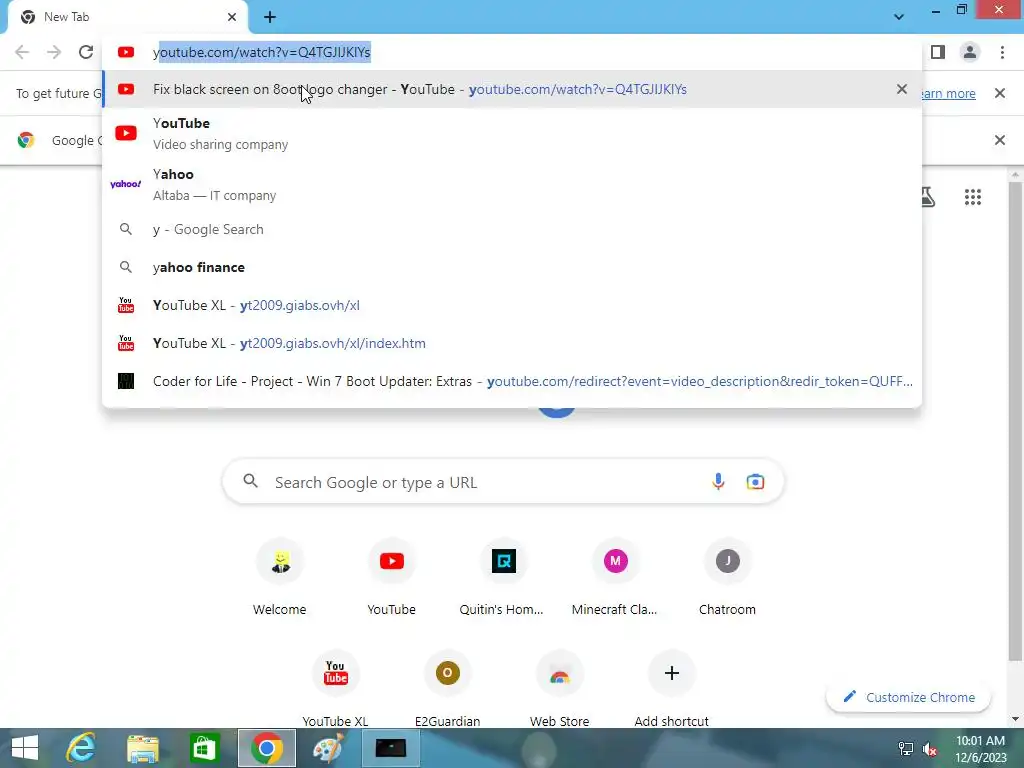Screen dimensions: 1024x768
Task: Switch to the command prompt taskbar window
Action: pyautogui.click(x=391, y=748)
